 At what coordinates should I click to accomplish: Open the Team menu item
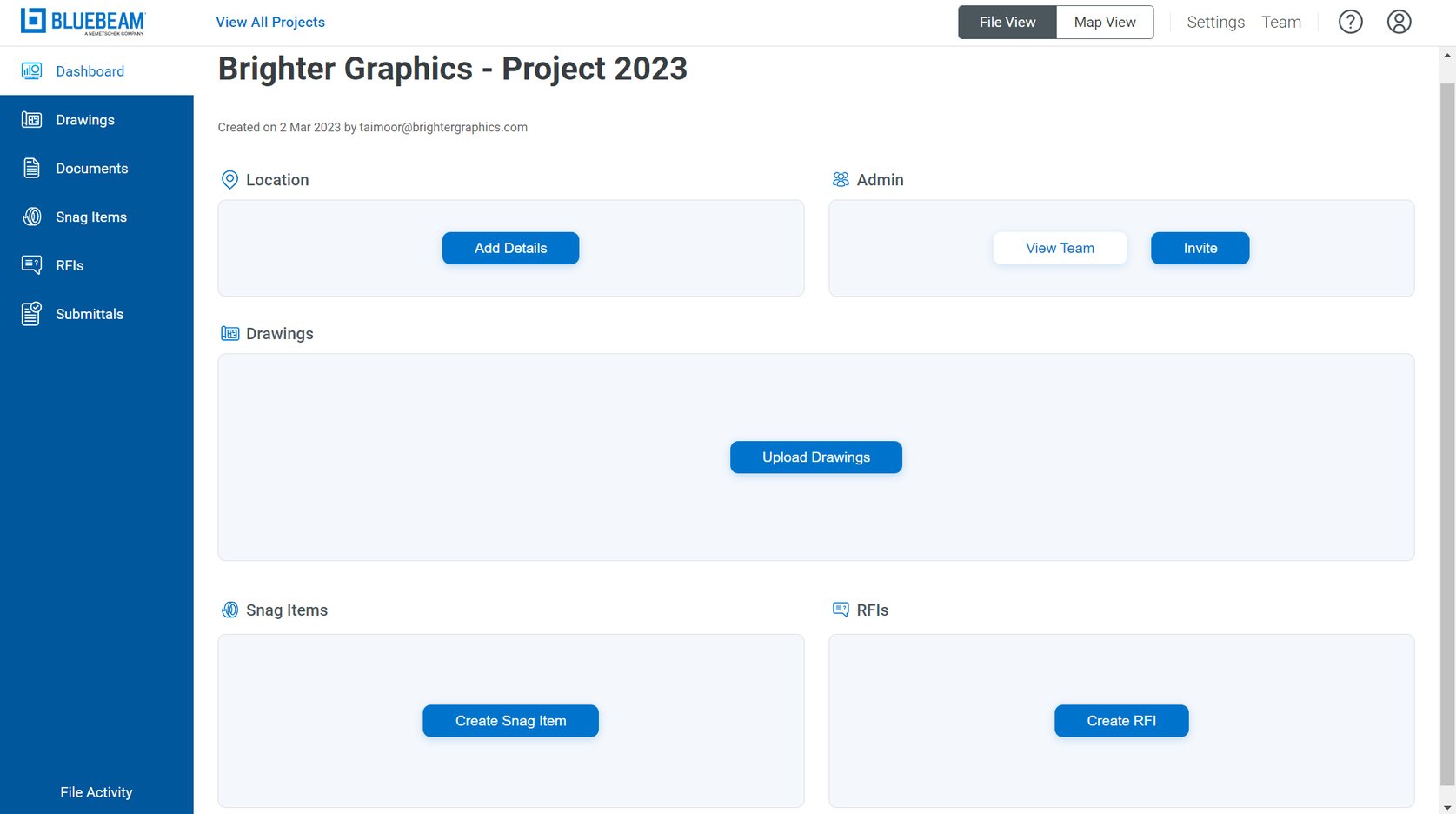[x=1281, y=22]
